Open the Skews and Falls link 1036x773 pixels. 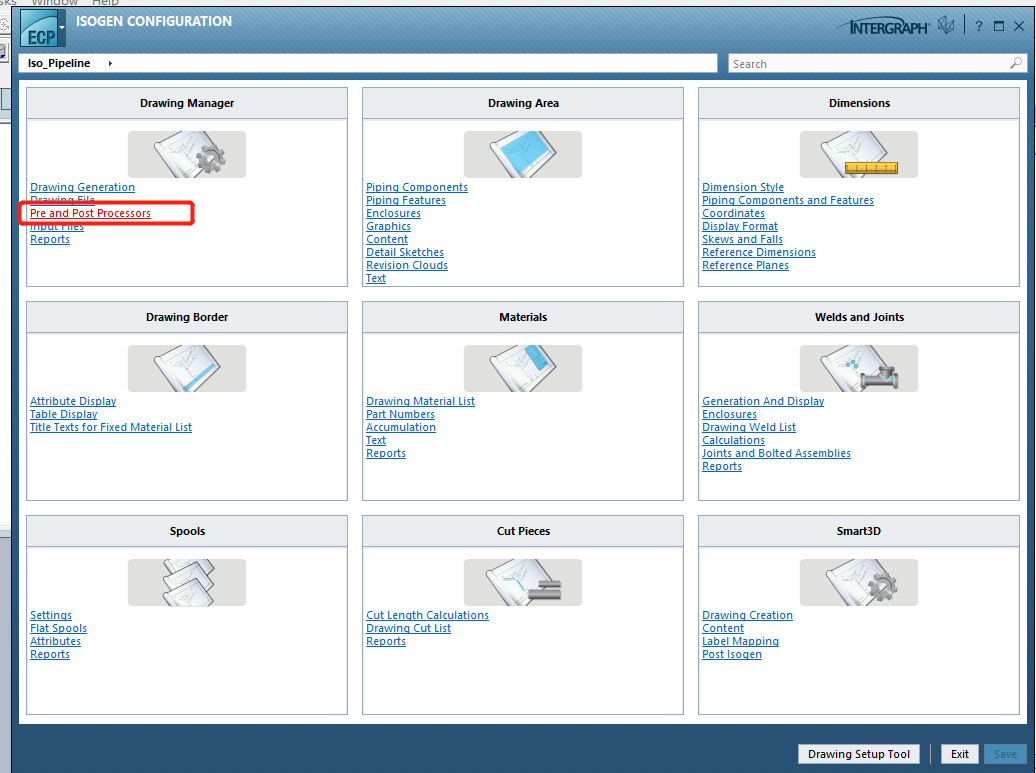point(743,239)
